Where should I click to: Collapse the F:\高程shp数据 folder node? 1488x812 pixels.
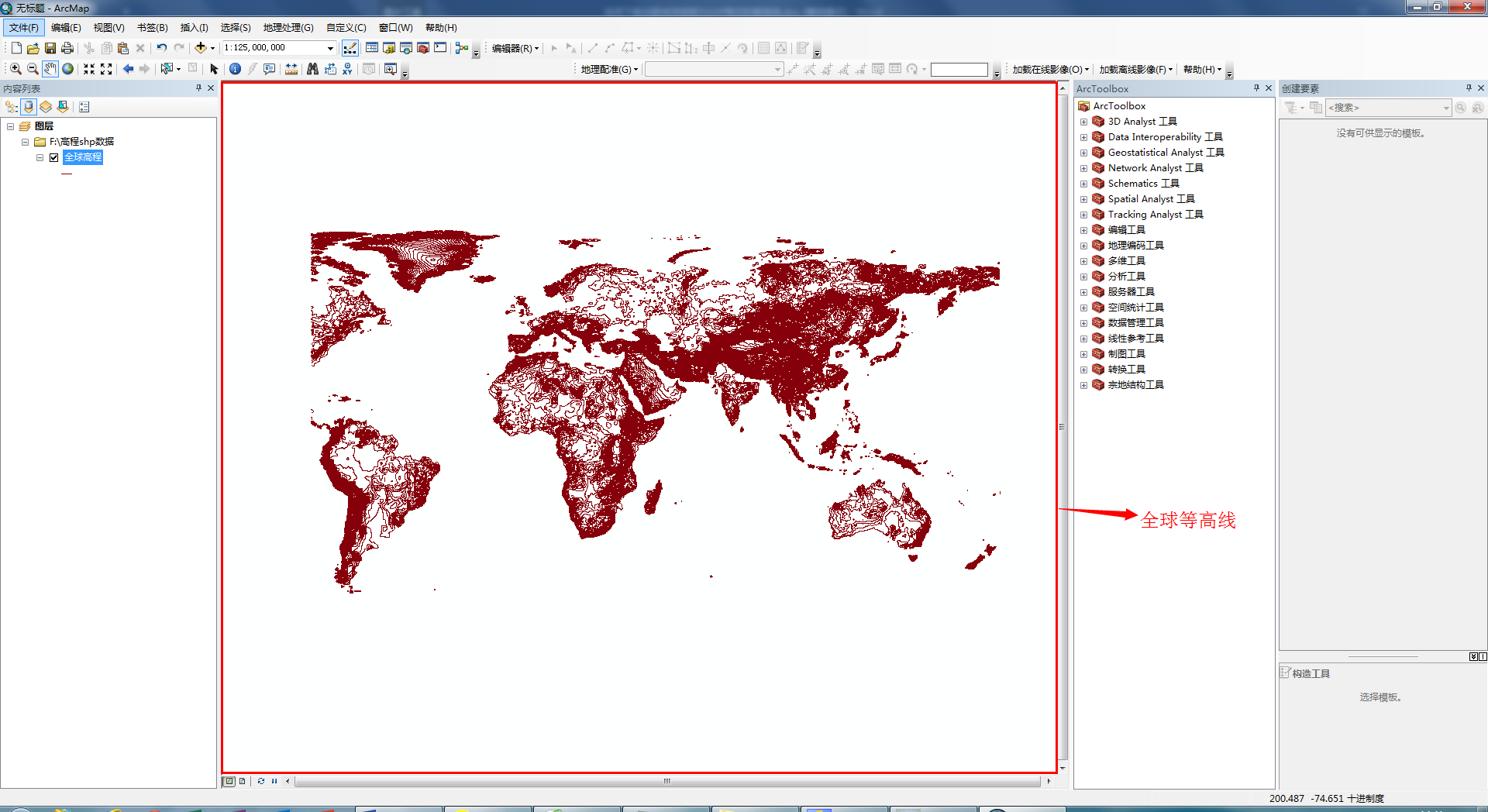coord(26,142)
